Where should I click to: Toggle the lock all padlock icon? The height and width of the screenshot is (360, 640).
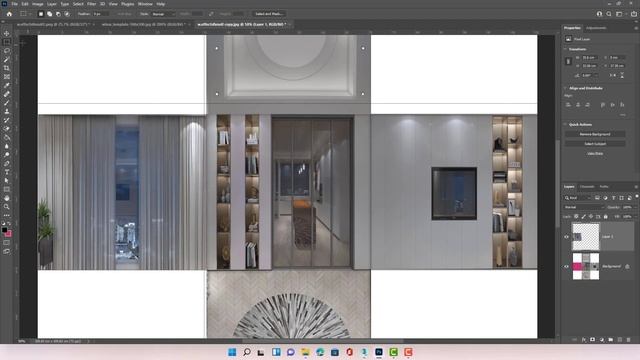point(606,217)
